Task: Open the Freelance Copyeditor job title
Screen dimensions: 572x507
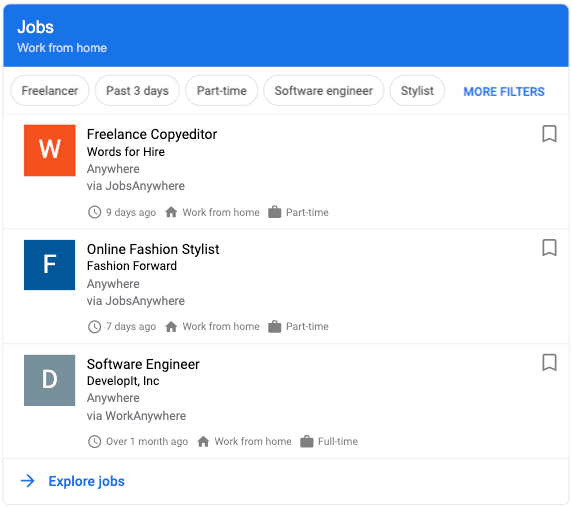Action: pos(152,134)
